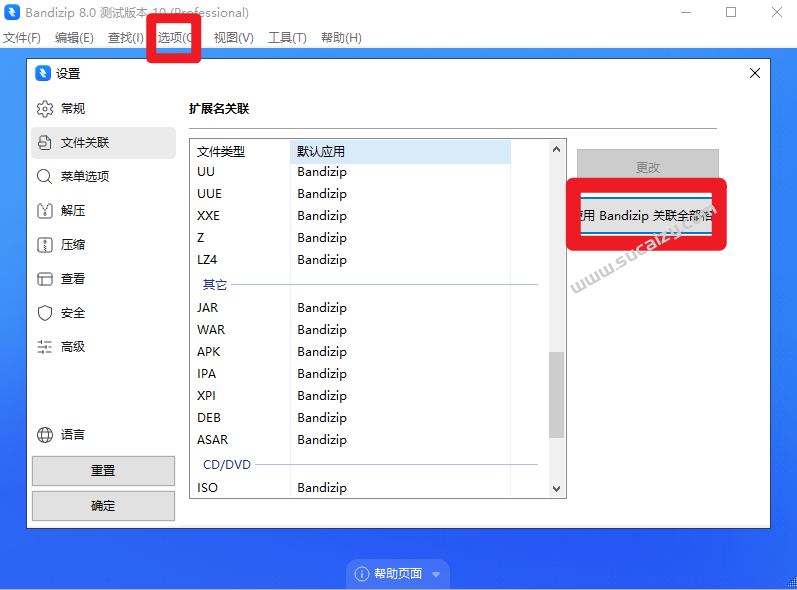Click the General gear icon in settings sidebar
This screenshot has width=797, height=590.
tap(45, 109)
